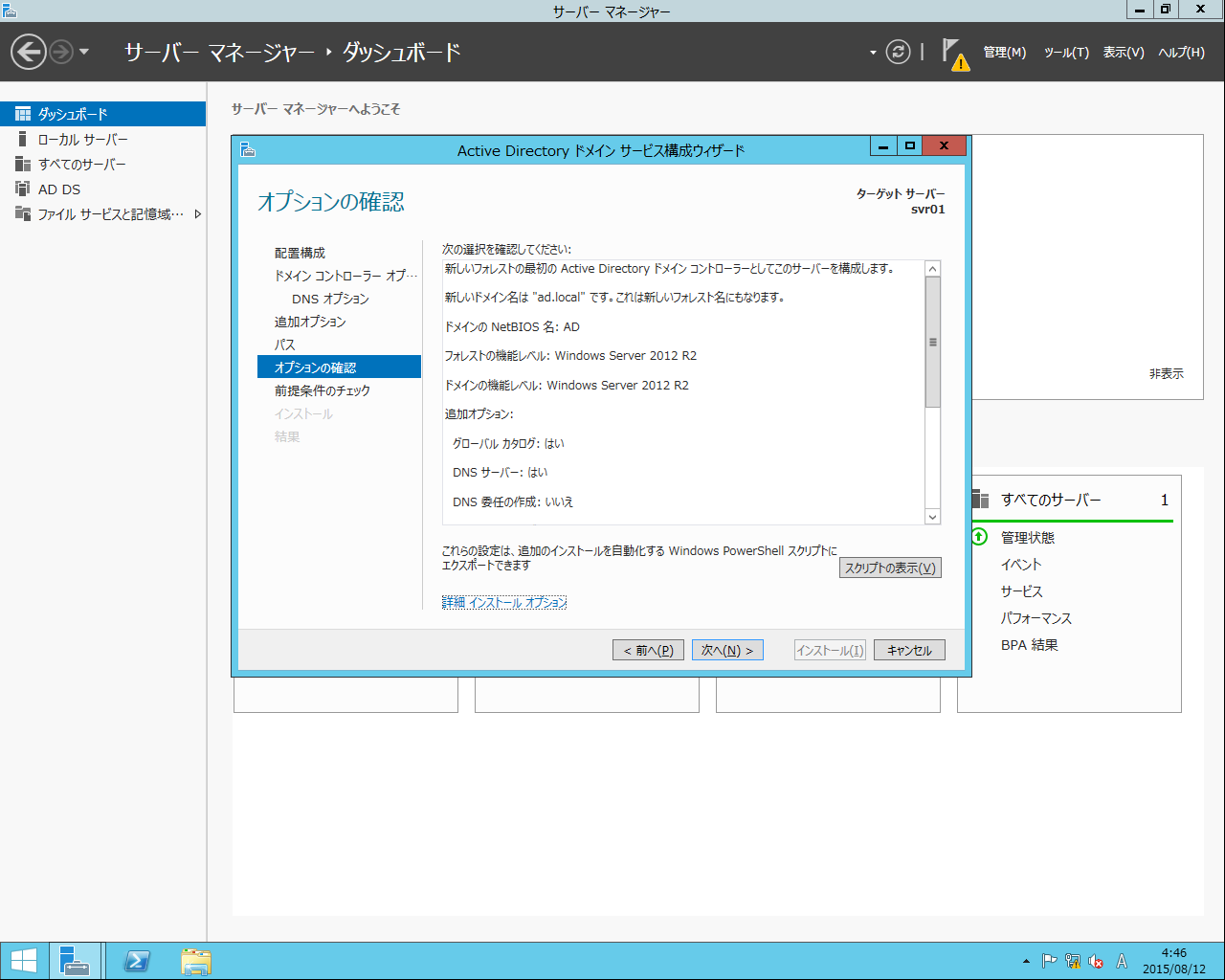Select ローカル サーバー in the sidebar
Viewport: 1225px width, 980px height.
click(82, 140)
